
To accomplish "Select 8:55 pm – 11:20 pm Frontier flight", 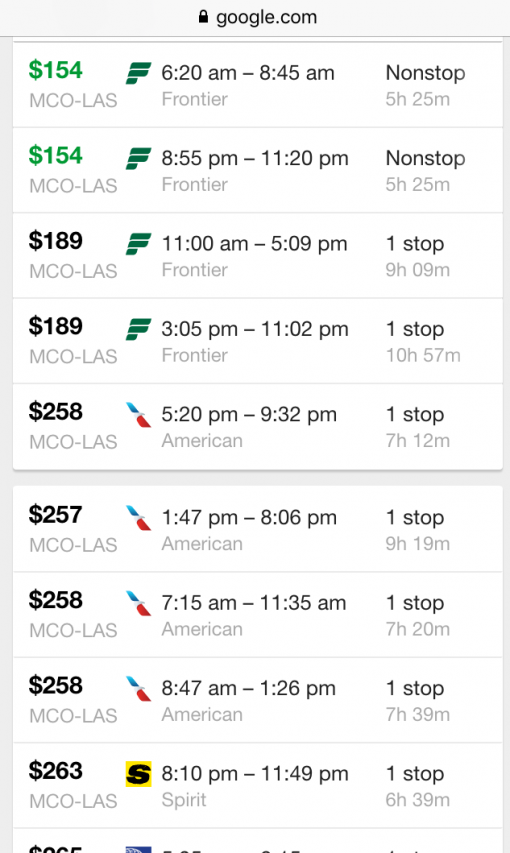I will pos(257,170).
